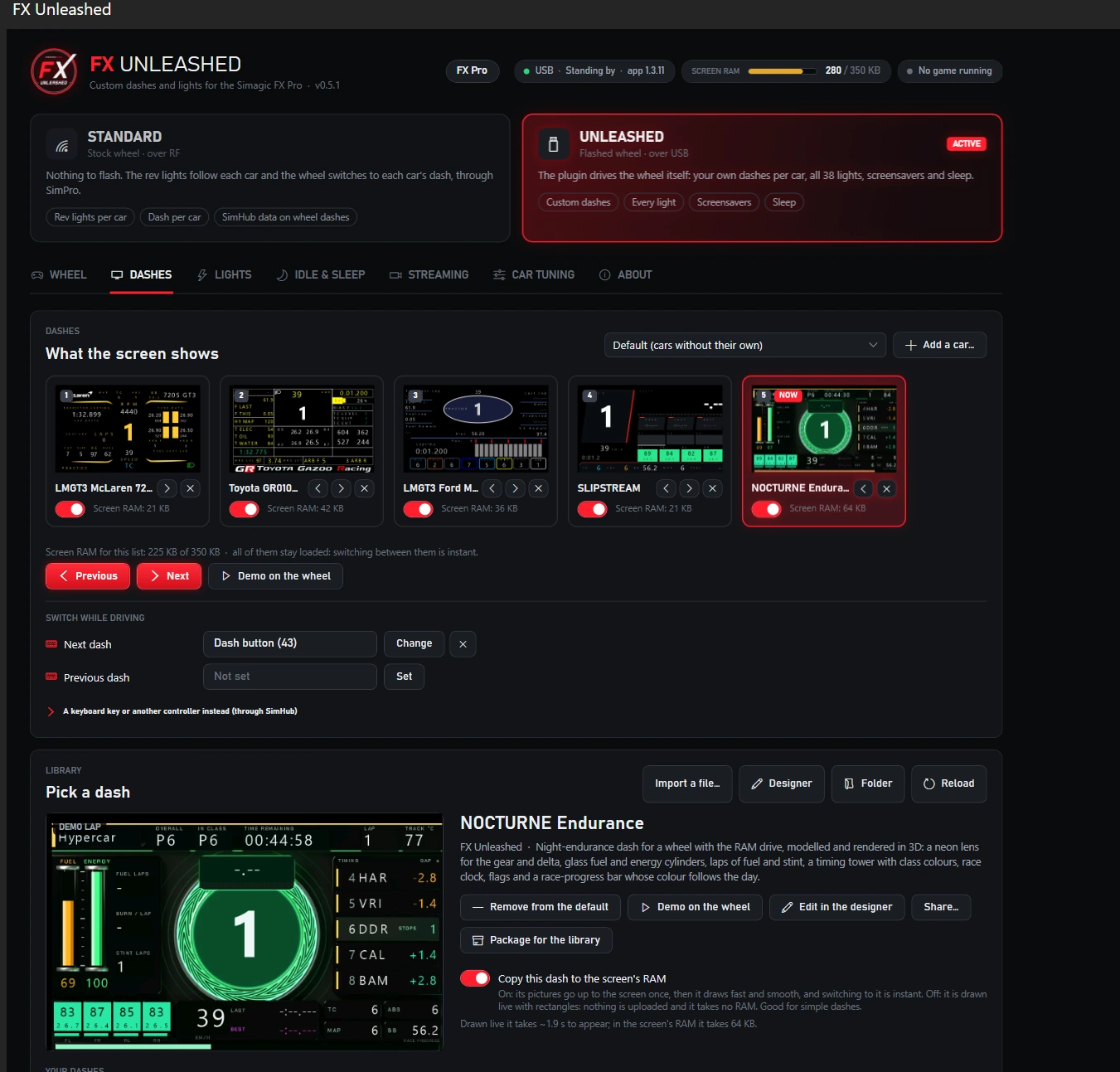Image resolution: width=1120 pixels, height=1072 pixels.
Task: Click the Standard mode wheel icon
Action: pos(62,145)
